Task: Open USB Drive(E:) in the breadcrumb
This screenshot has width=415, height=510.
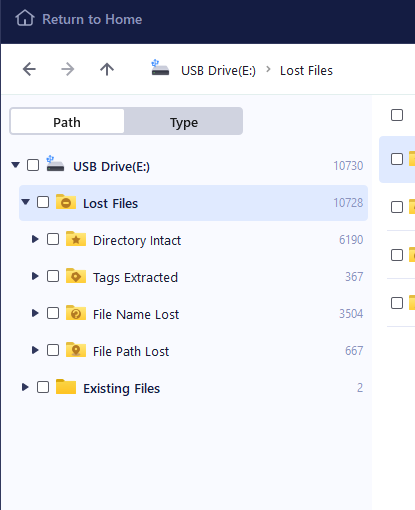Action: click(x=218, y=70)
